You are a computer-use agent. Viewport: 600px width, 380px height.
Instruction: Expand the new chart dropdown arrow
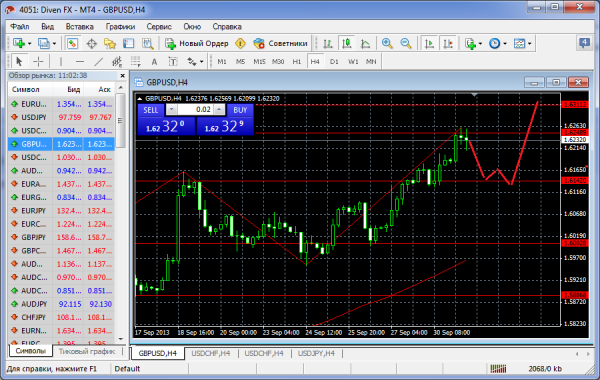click(x=29, y=44)
